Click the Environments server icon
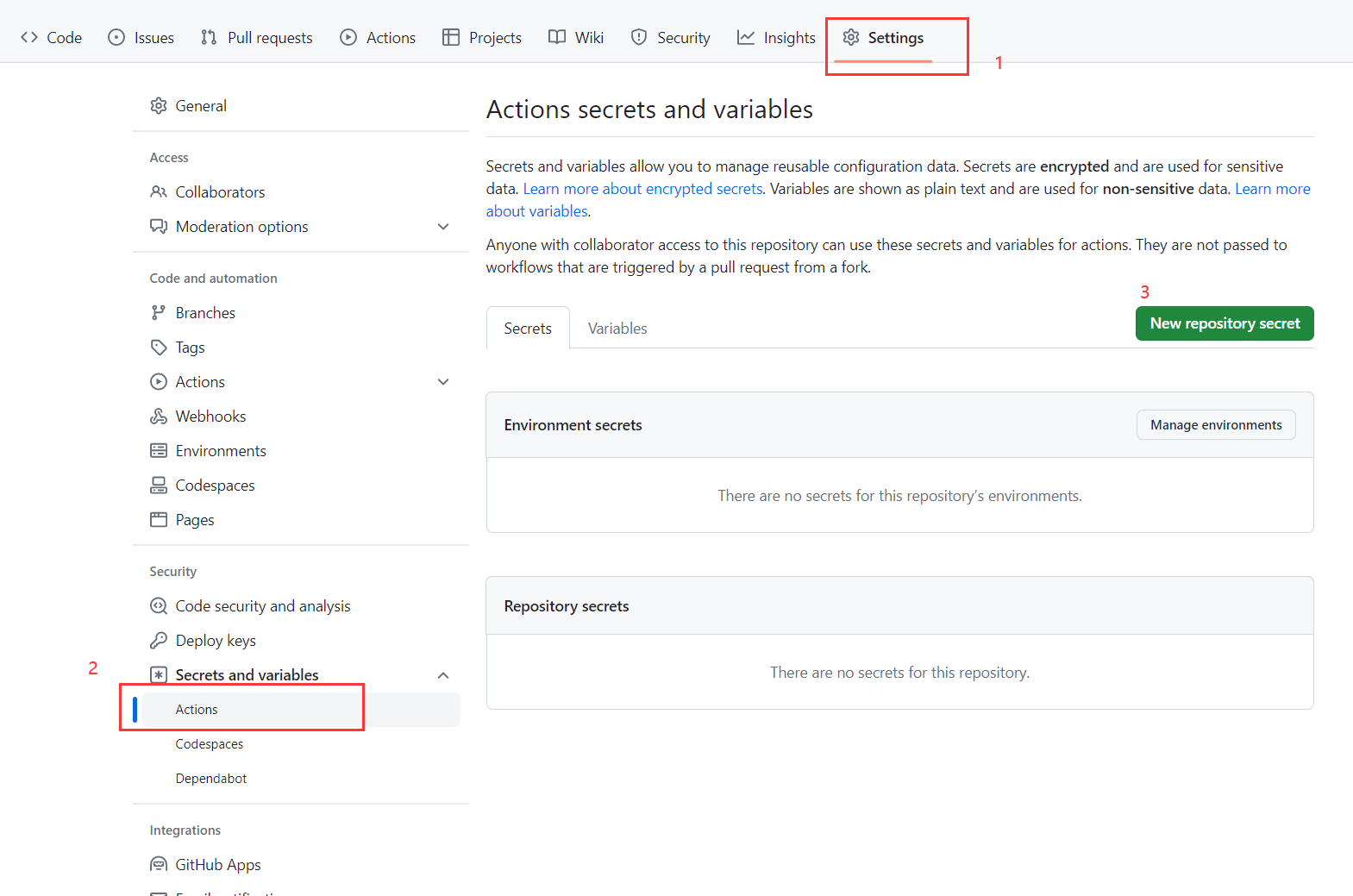The height and width of the screenshot is (896, 1353). [159, 450]
